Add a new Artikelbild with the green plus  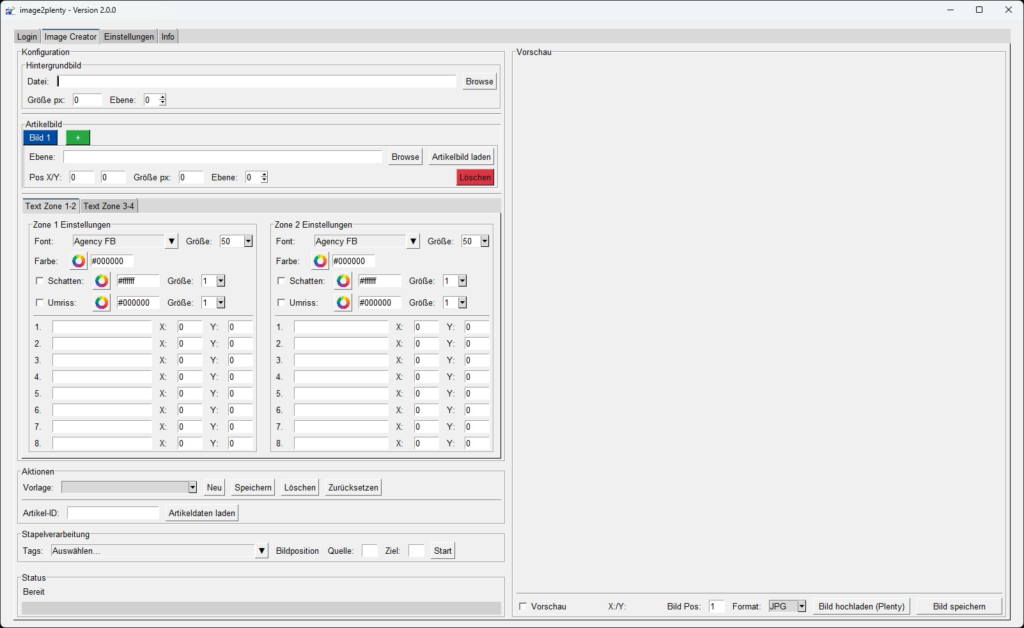[78, 138]
